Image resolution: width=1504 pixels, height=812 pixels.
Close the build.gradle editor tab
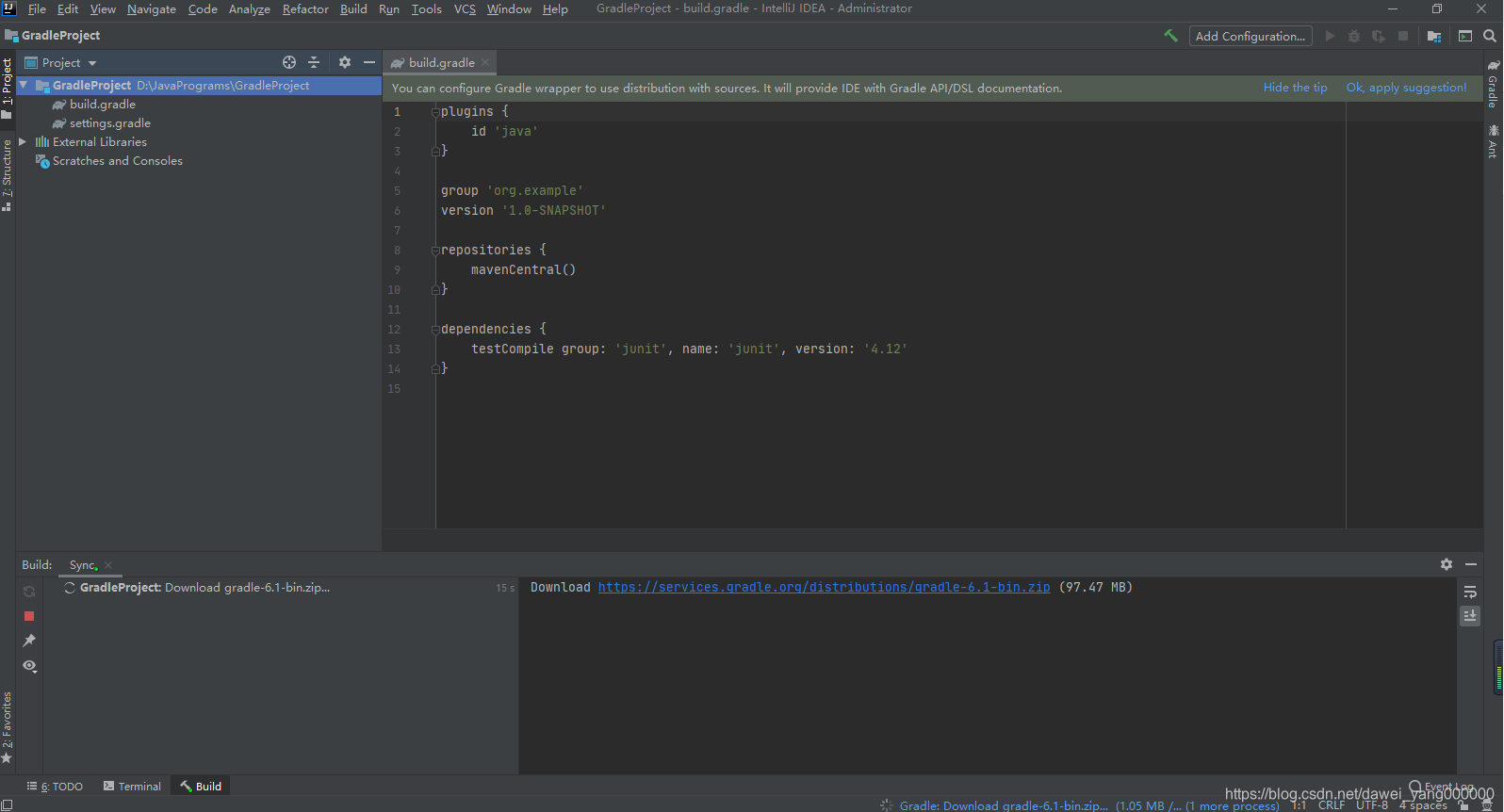click(x=485, y=62)
